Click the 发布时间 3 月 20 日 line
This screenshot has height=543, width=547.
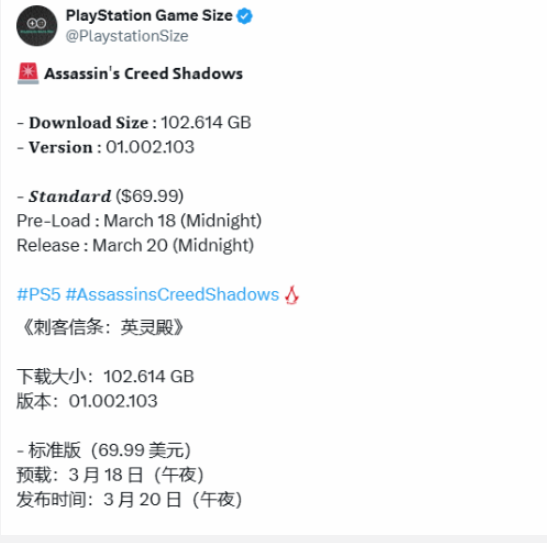(x=129, y=500)
